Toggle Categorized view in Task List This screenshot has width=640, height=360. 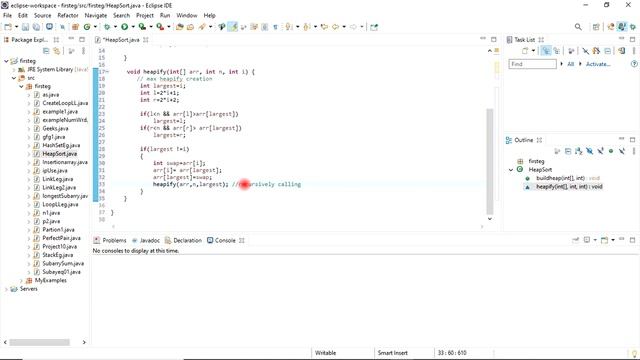546,51
